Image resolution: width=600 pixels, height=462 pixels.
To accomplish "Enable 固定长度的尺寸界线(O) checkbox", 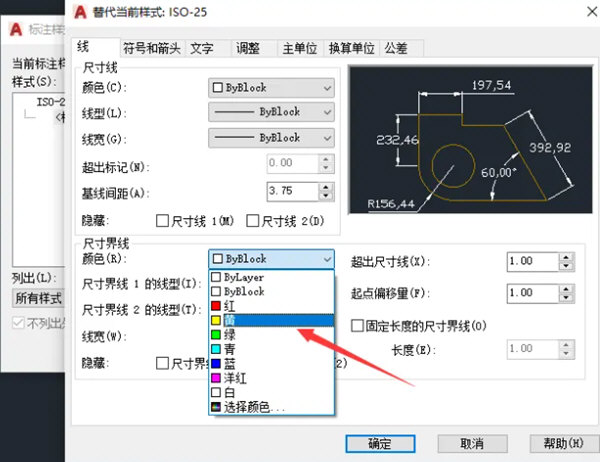I will (x=357, y=326).
